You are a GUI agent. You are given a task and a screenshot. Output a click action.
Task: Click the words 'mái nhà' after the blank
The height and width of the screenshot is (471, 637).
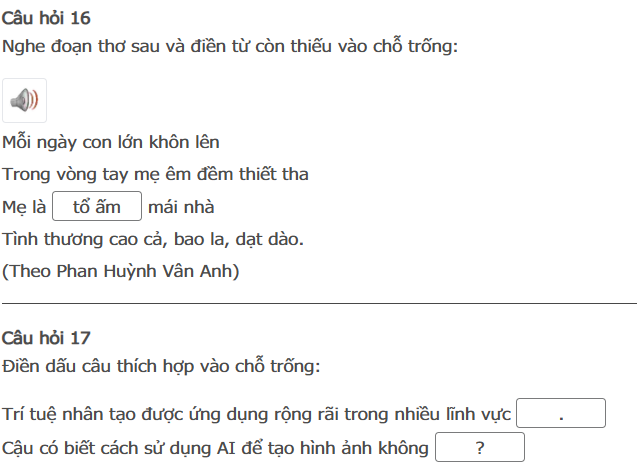coord(181,207)
